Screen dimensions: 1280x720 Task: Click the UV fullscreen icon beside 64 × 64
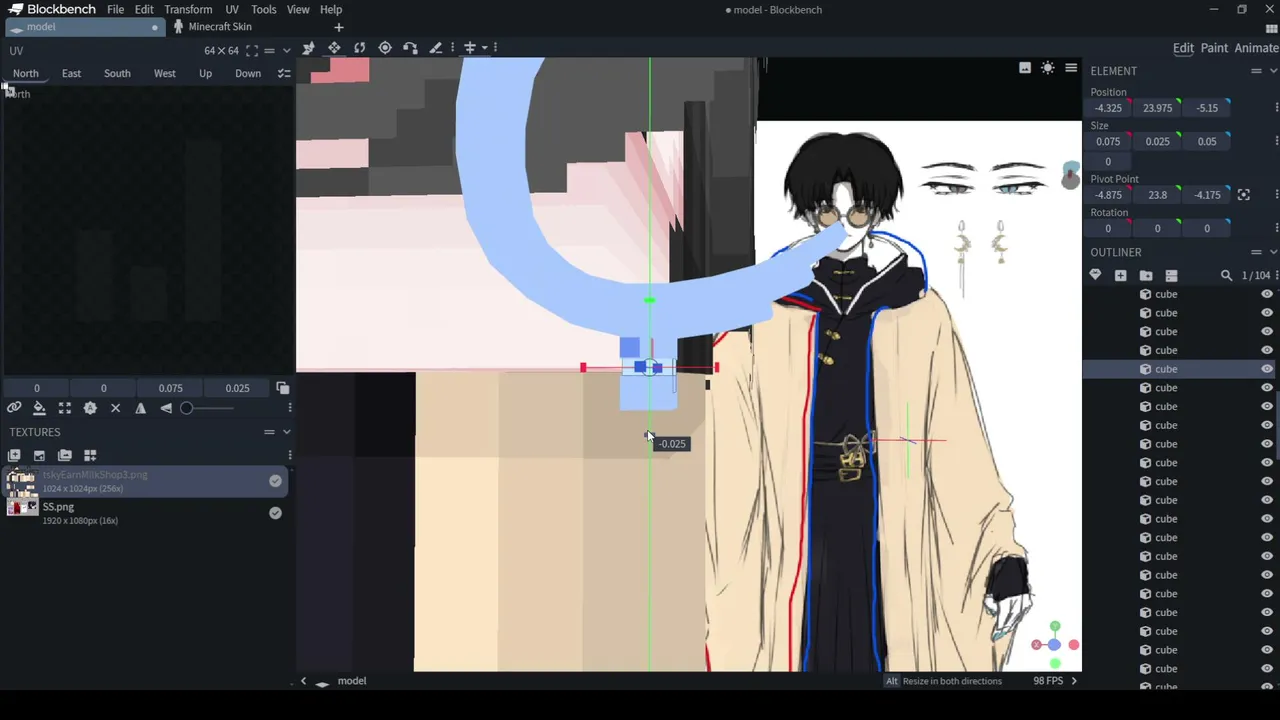(x=252, y=51)
